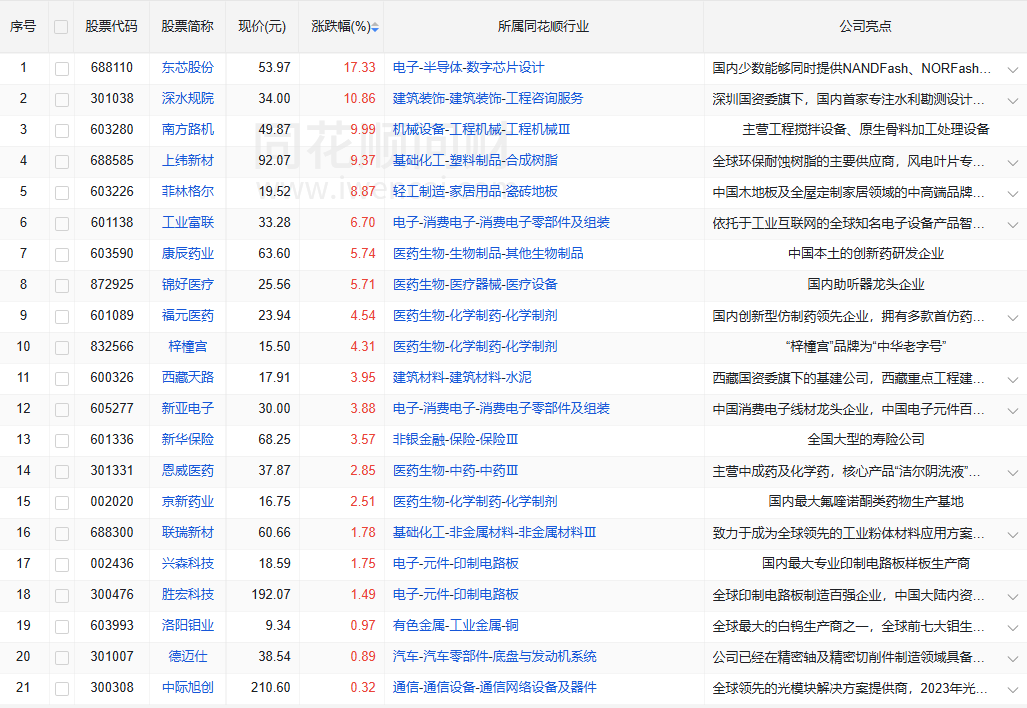Select highlight text 全国大型的寿险公司

pyautogui.click(x=865, y=439)
